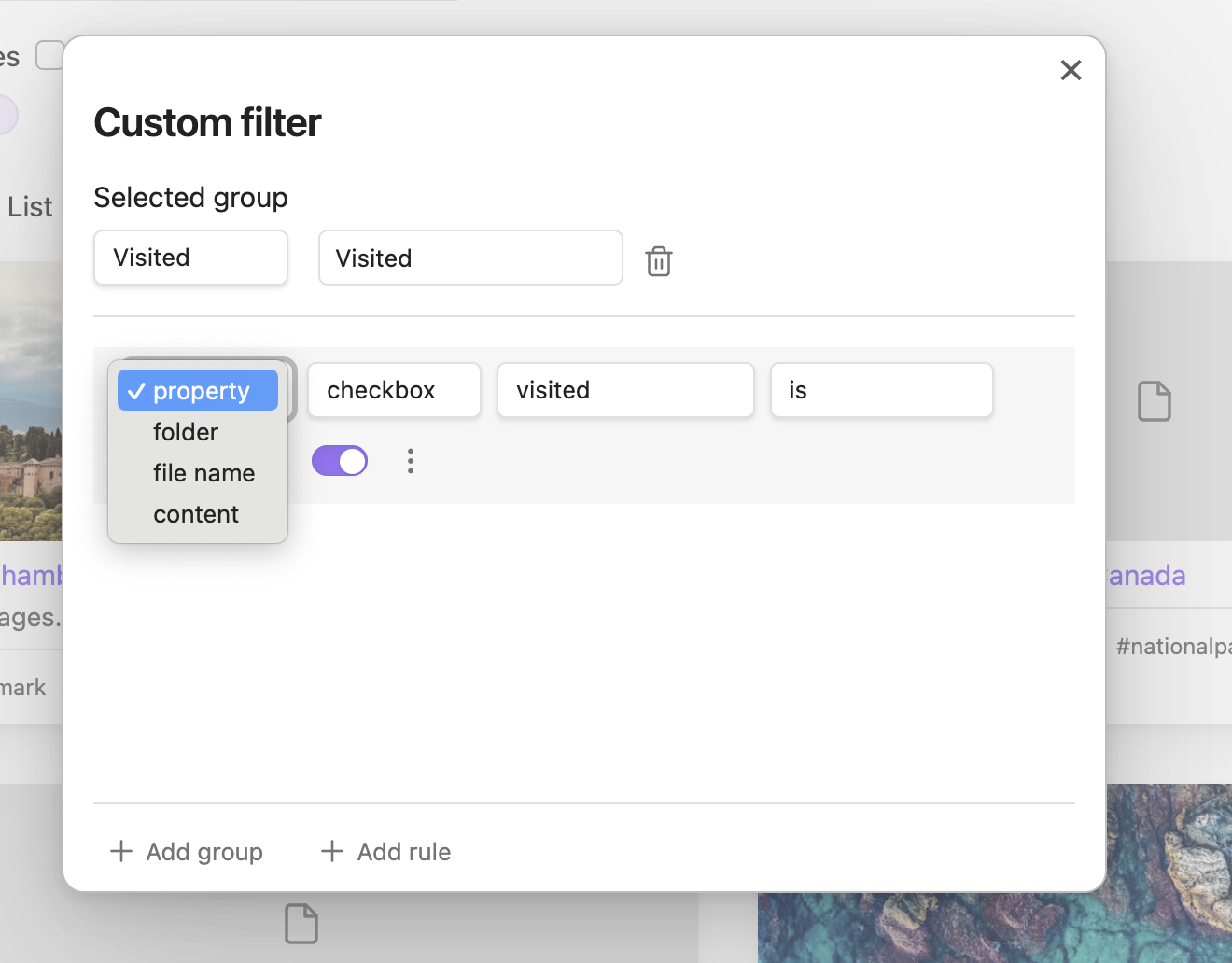Click Add rule button
Screen dimensions: 1232x963
coord(386,851)
